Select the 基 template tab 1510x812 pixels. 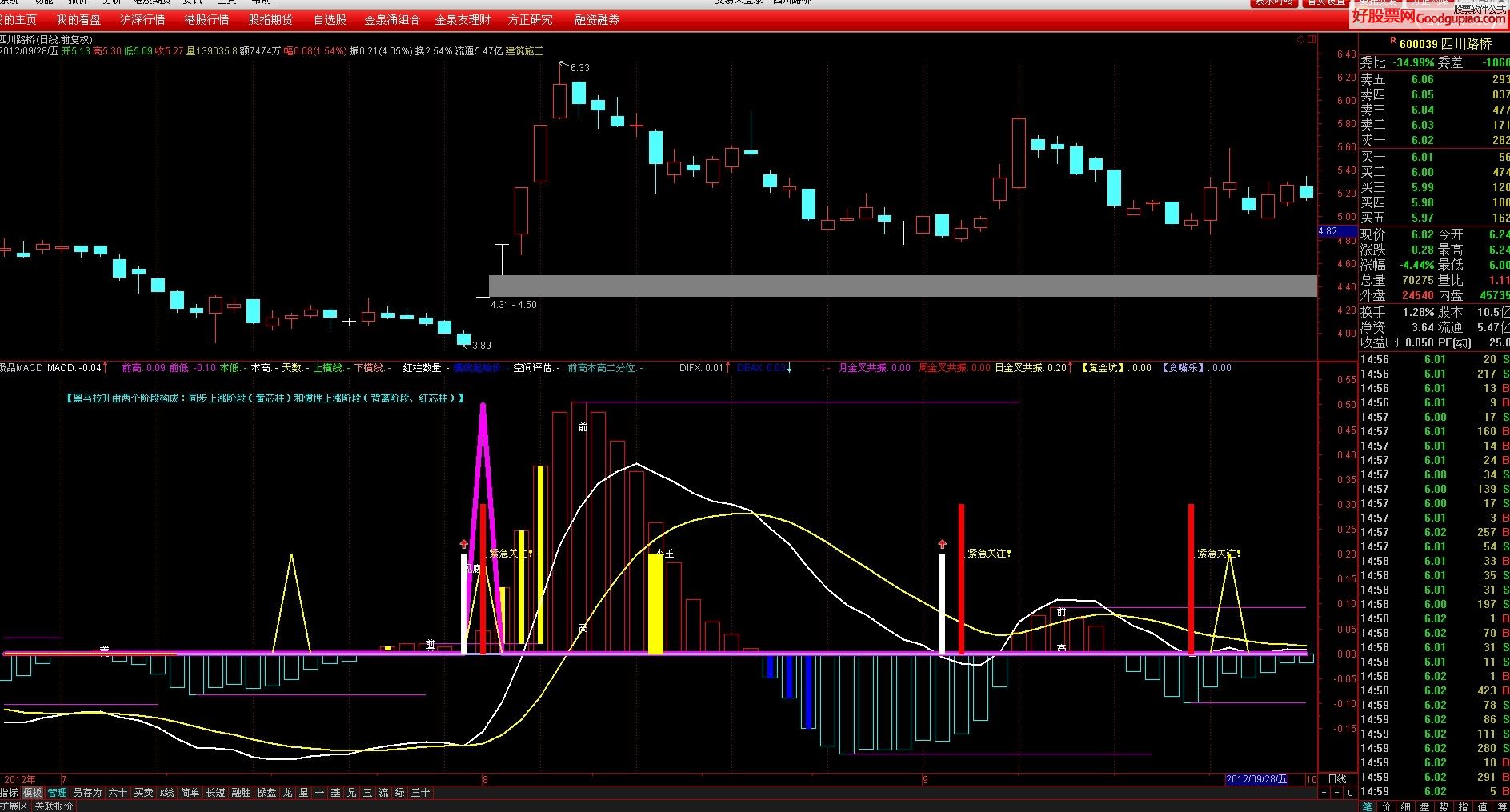[x=336, y=793]
